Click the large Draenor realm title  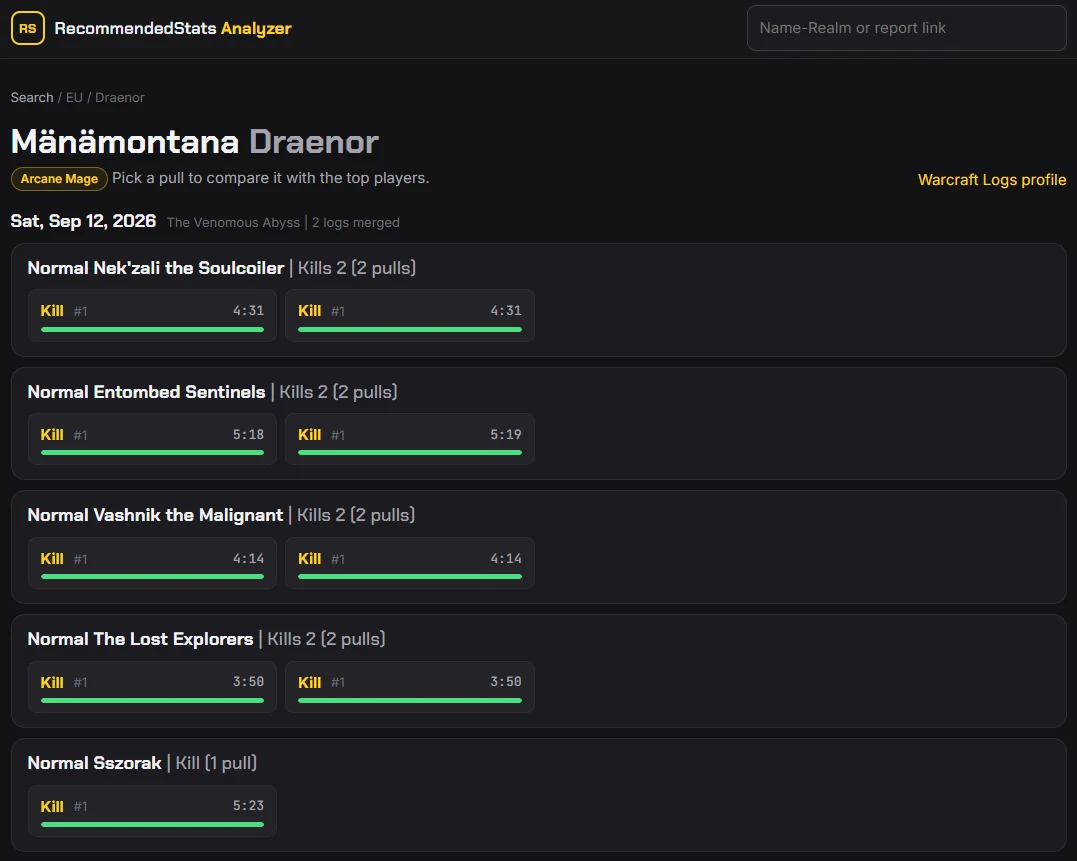[314, 142]
